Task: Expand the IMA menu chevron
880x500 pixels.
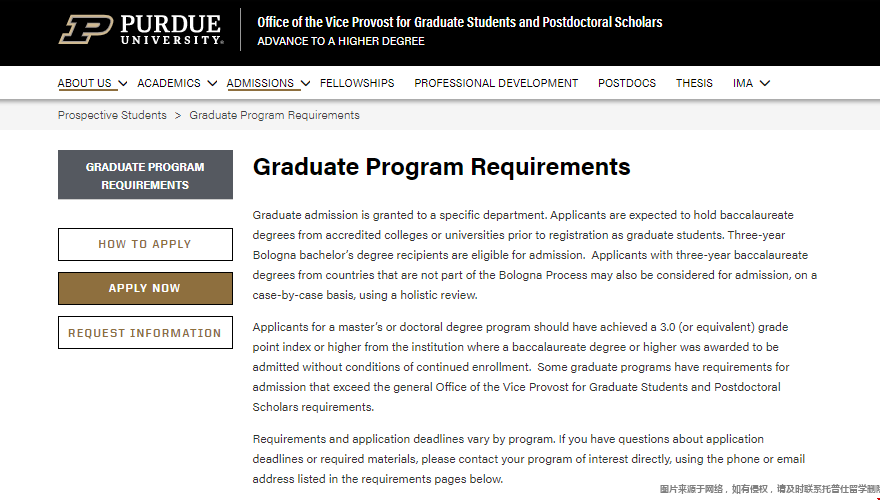Action: click(764, 84)
